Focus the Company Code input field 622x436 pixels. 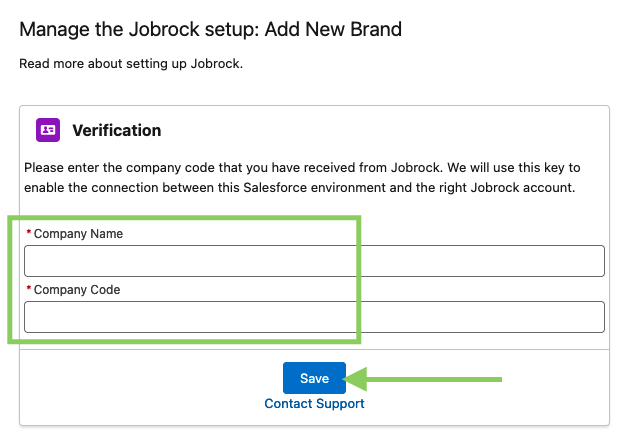click(314, 317)
